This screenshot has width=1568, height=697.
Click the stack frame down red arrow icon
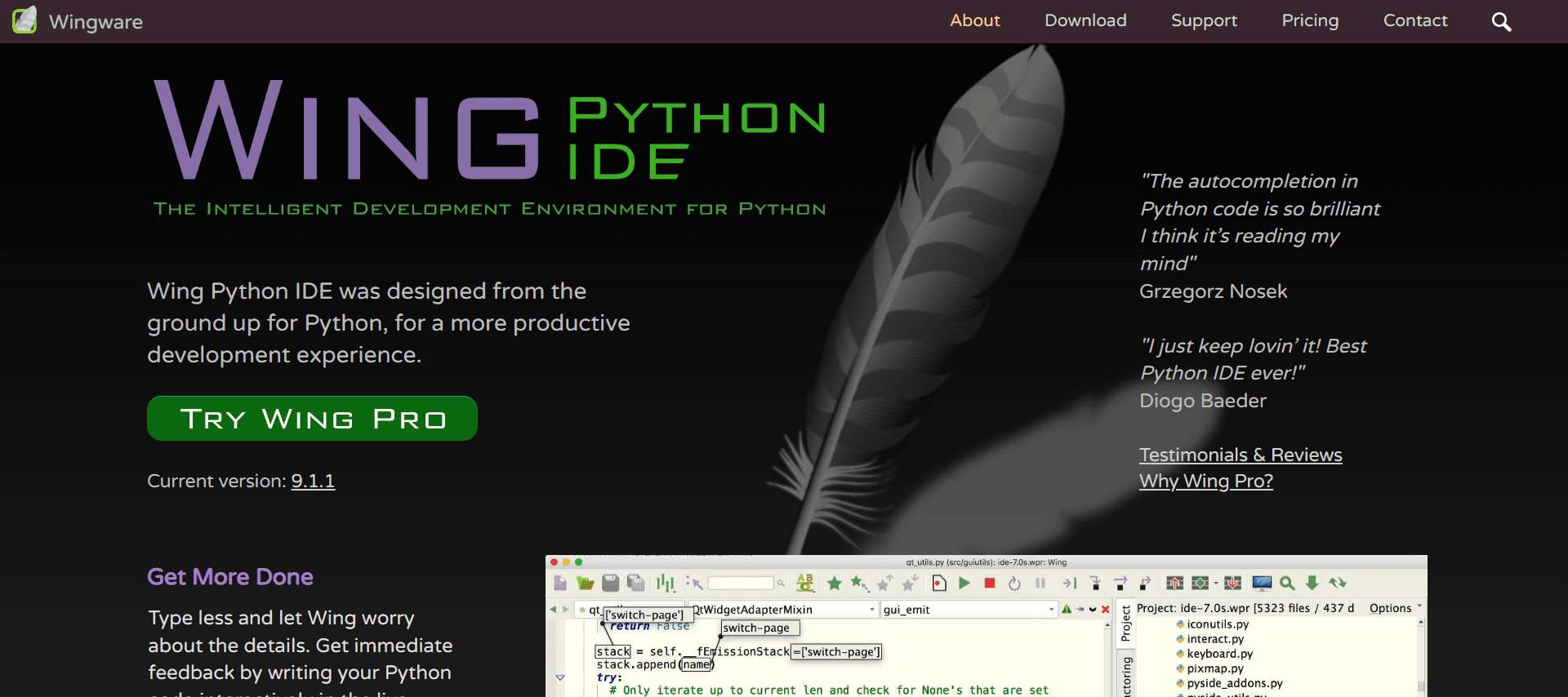coord(1232,583)
